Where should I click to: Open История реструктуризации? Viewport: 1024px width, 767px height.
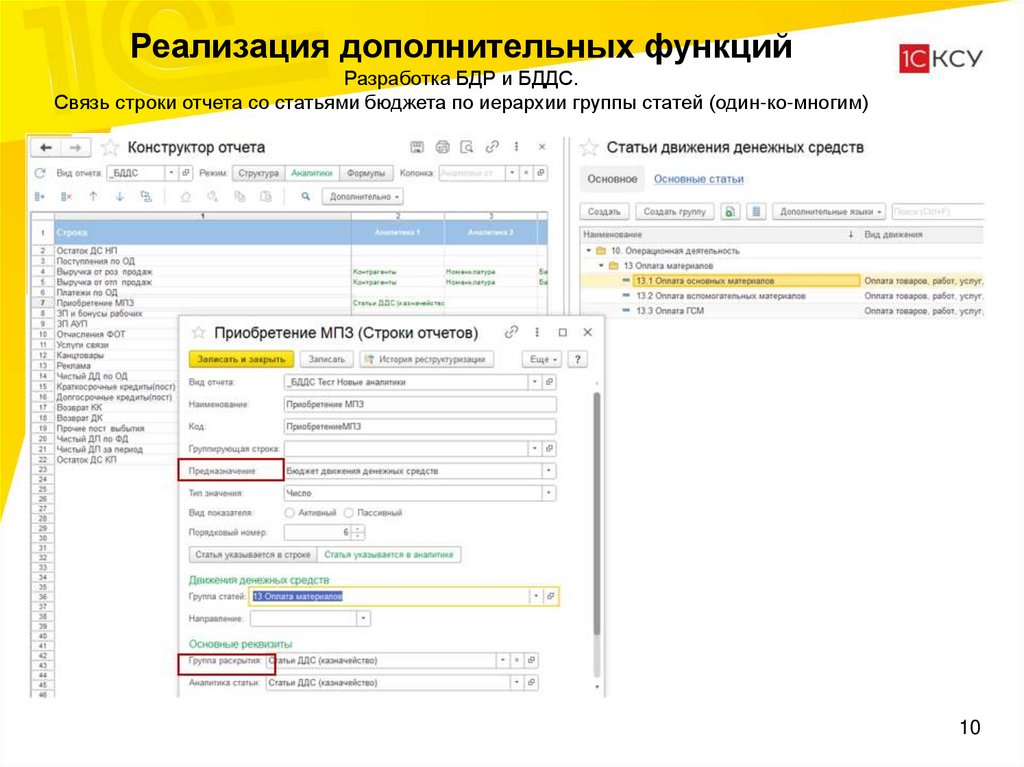tap(426, 359)
